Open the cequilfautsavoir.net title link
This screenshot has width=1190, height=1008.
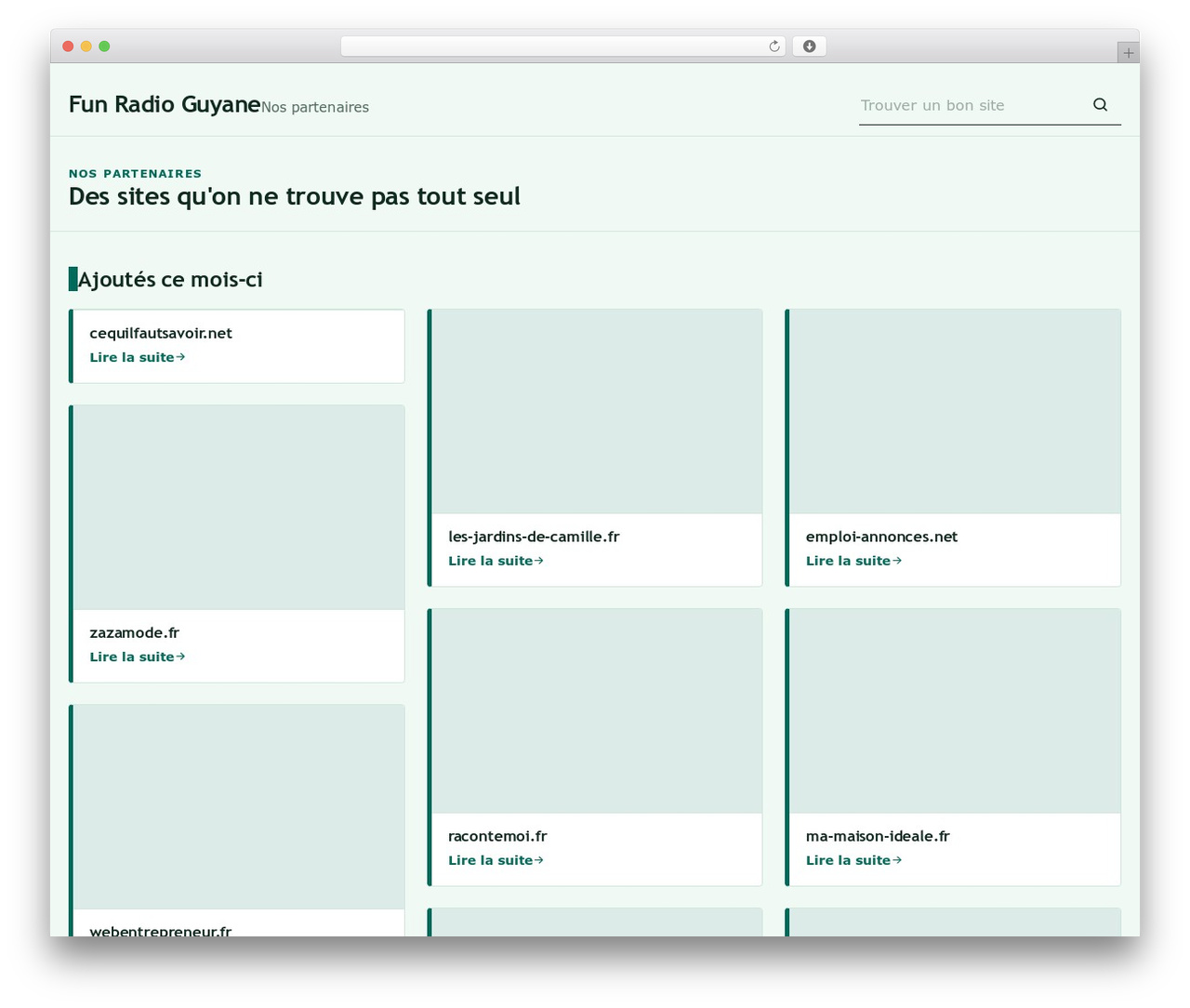[x=161, y=333]
